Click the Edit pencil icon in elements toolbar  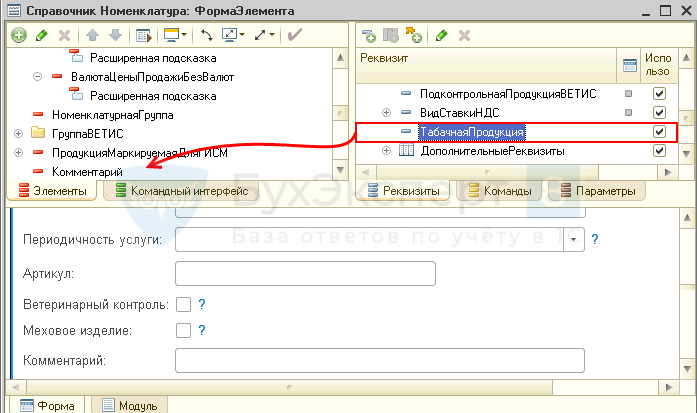click(42, 35)
